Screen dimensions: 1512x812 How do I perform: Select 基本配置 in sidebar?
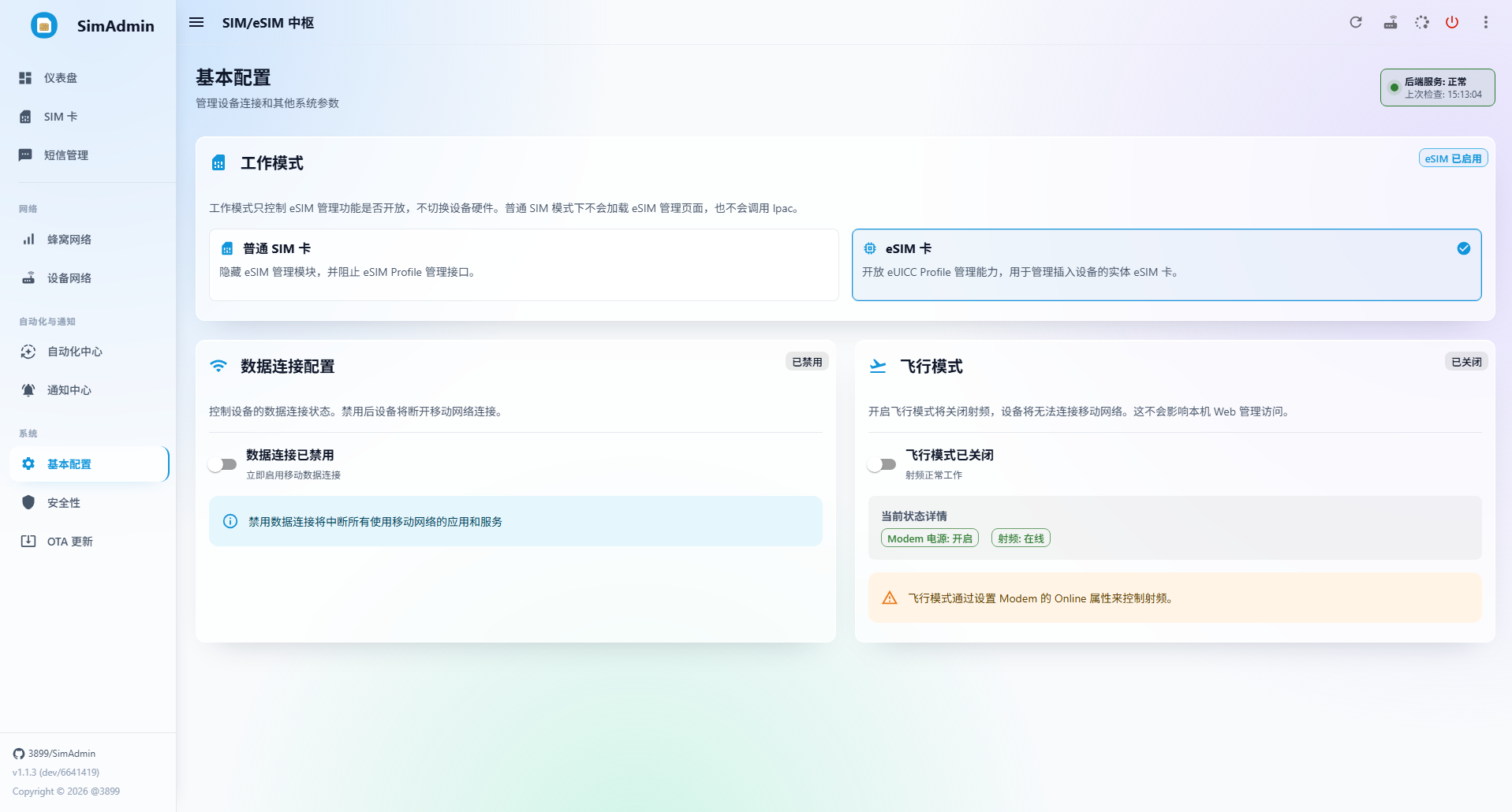[89, 464]
